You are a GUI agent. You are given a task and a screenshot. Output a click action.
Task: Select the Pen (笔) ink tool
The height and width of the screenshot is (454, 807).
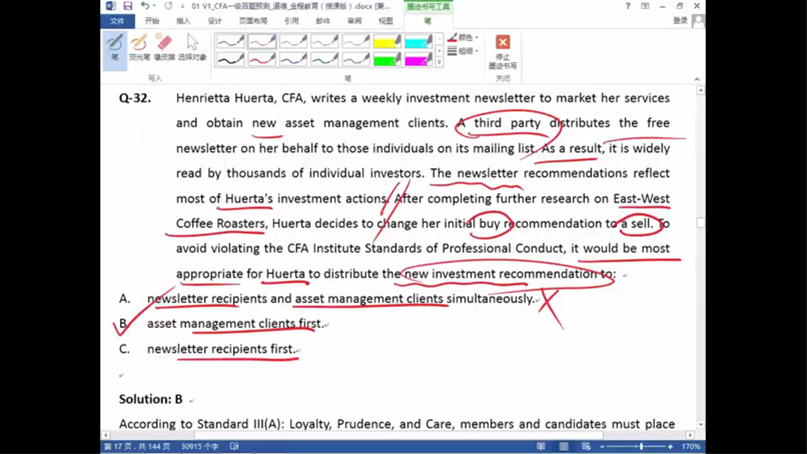115,47
